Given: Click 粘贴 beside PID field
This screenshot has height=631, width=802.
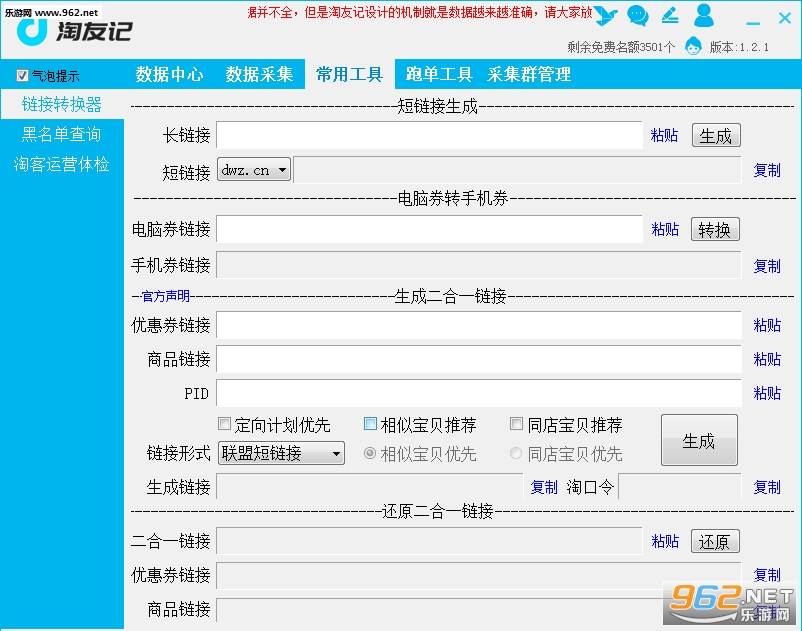Looking at the screenshot, I should coord(767,393).
